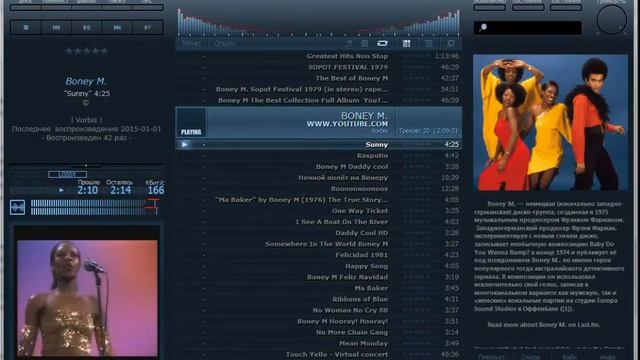Click the LOSSY indicator badge
Screen dimensions: 640x360
(67, 174)
